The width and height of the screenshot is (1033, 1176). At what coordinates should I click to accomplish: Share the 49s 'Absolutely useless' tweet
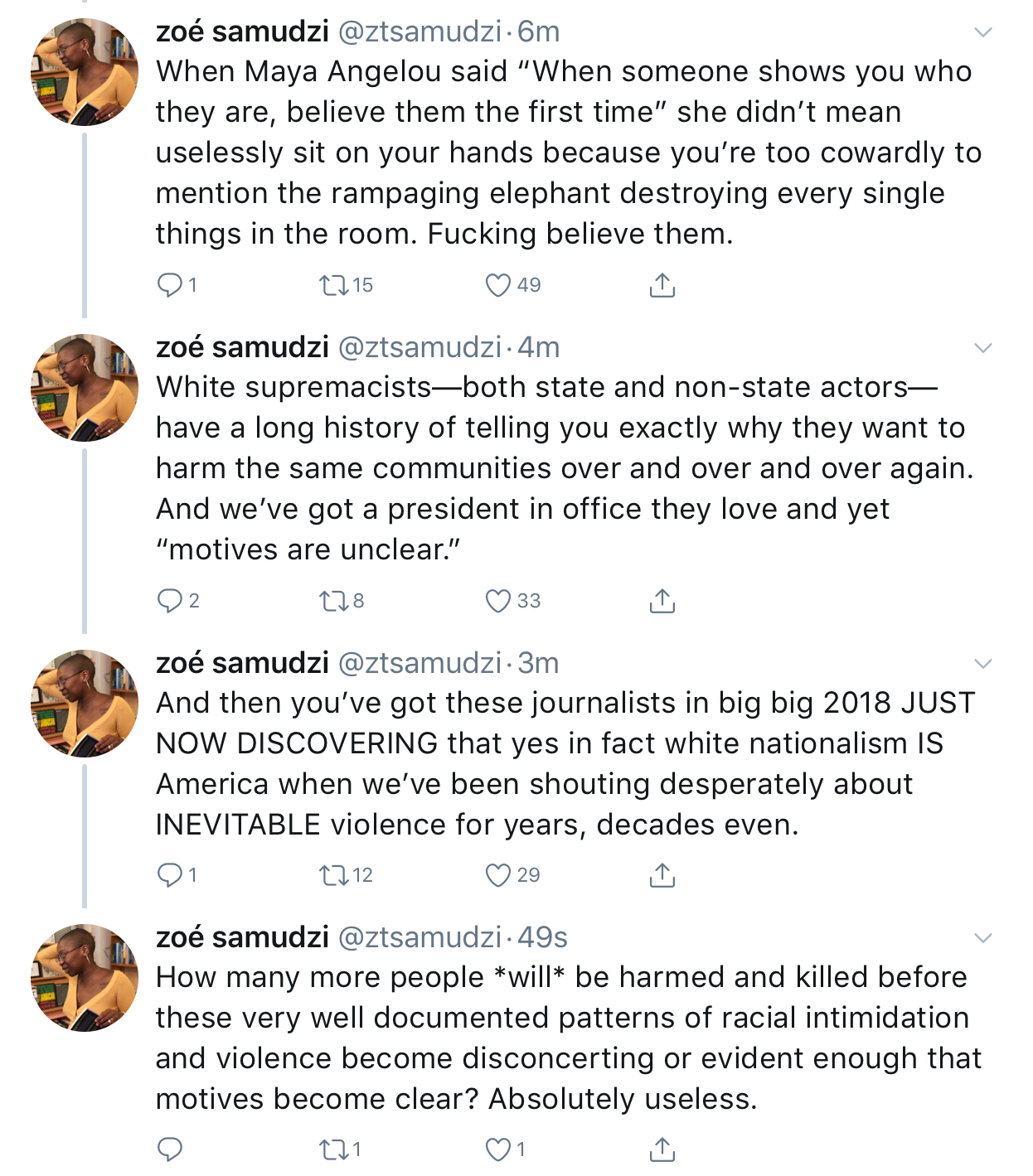click(x=662, y=1149)
